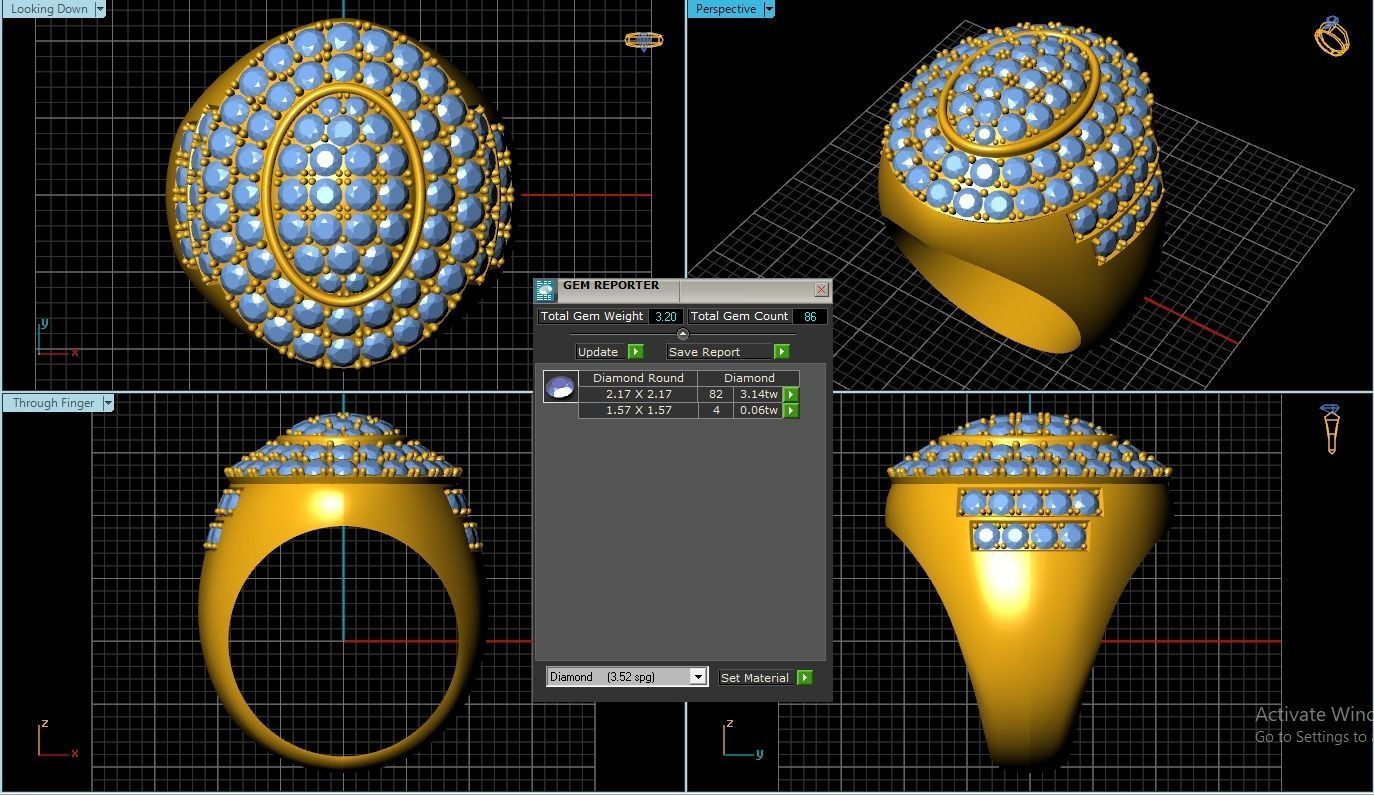Viewport: 1374px width, 795px height.
Task: Select the 2.17 X 2.17 size cell
Action: click(638, 395)
